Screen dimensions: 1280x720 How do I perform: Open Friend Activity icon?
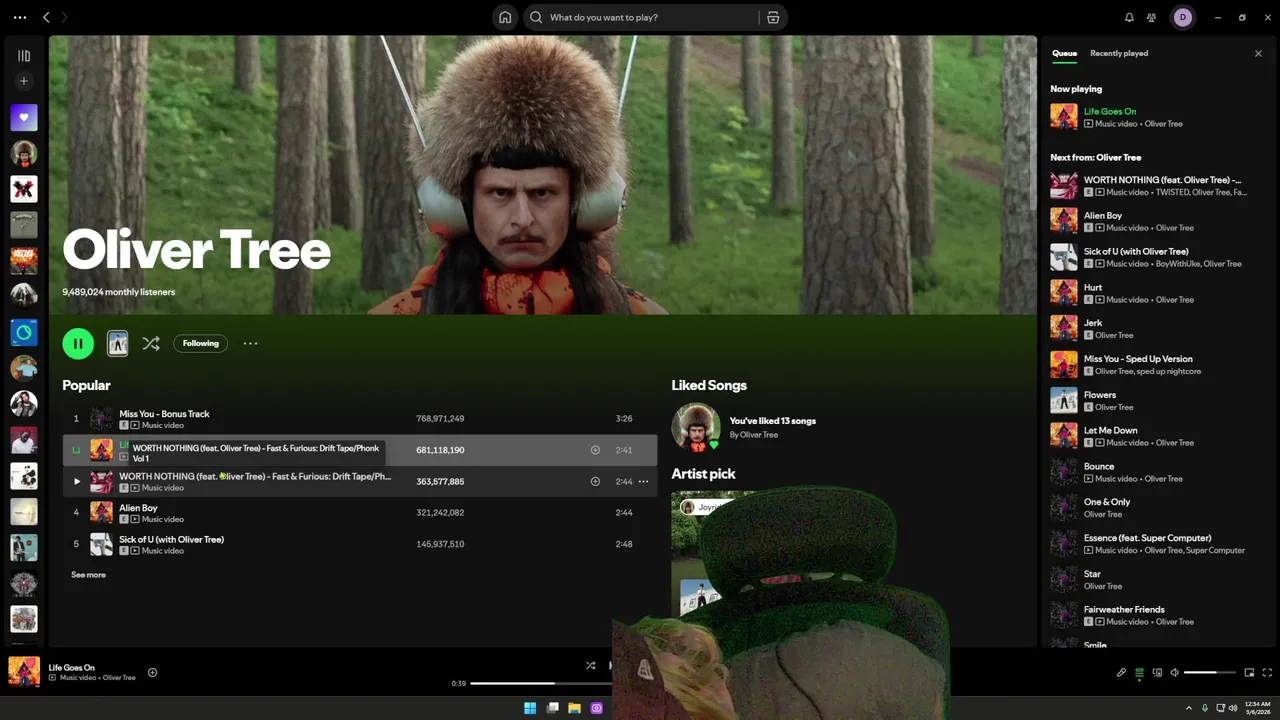(1152, 17)
